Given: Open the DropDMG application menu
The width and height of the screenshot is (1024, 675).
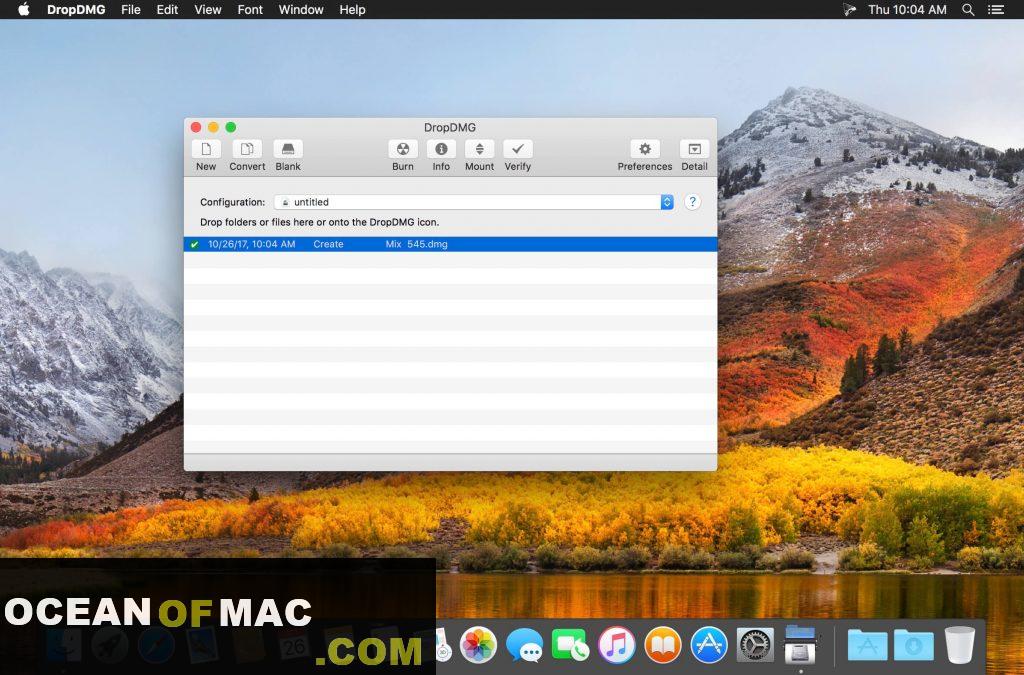Looking at the screenshot, I should (76, 10).
